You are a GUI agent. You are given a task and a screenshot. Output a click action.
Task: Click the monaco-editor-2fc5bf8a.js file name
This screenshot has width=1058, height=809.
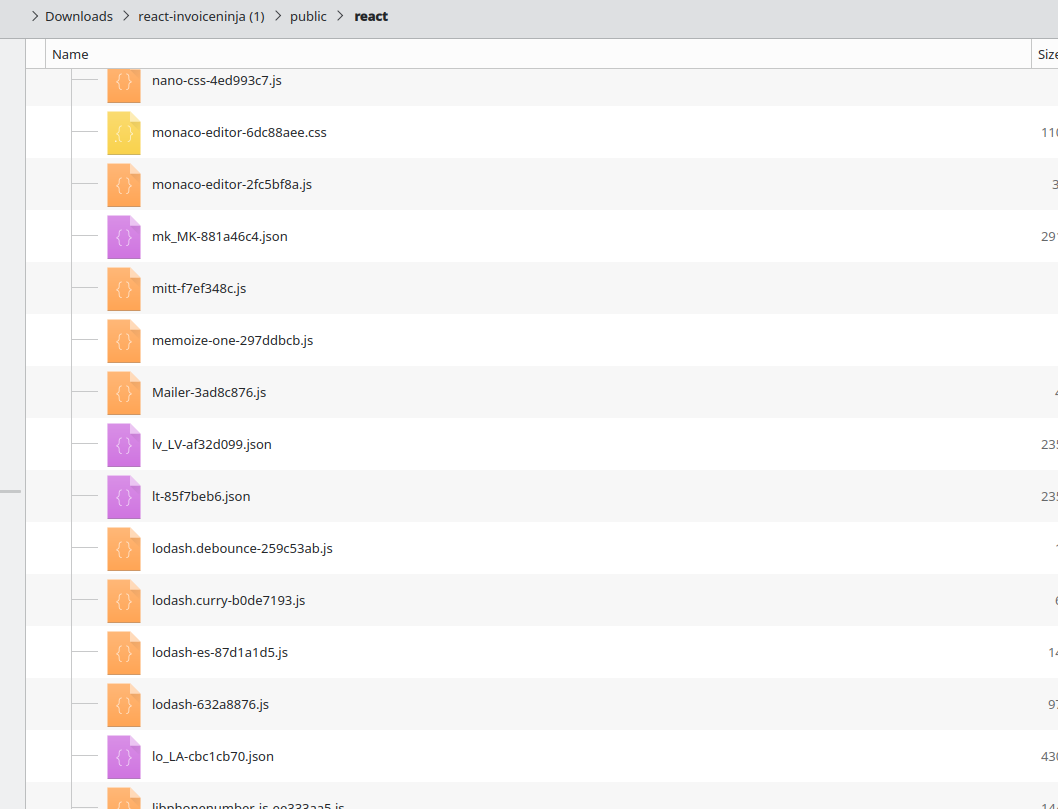(x=231, y=184)
